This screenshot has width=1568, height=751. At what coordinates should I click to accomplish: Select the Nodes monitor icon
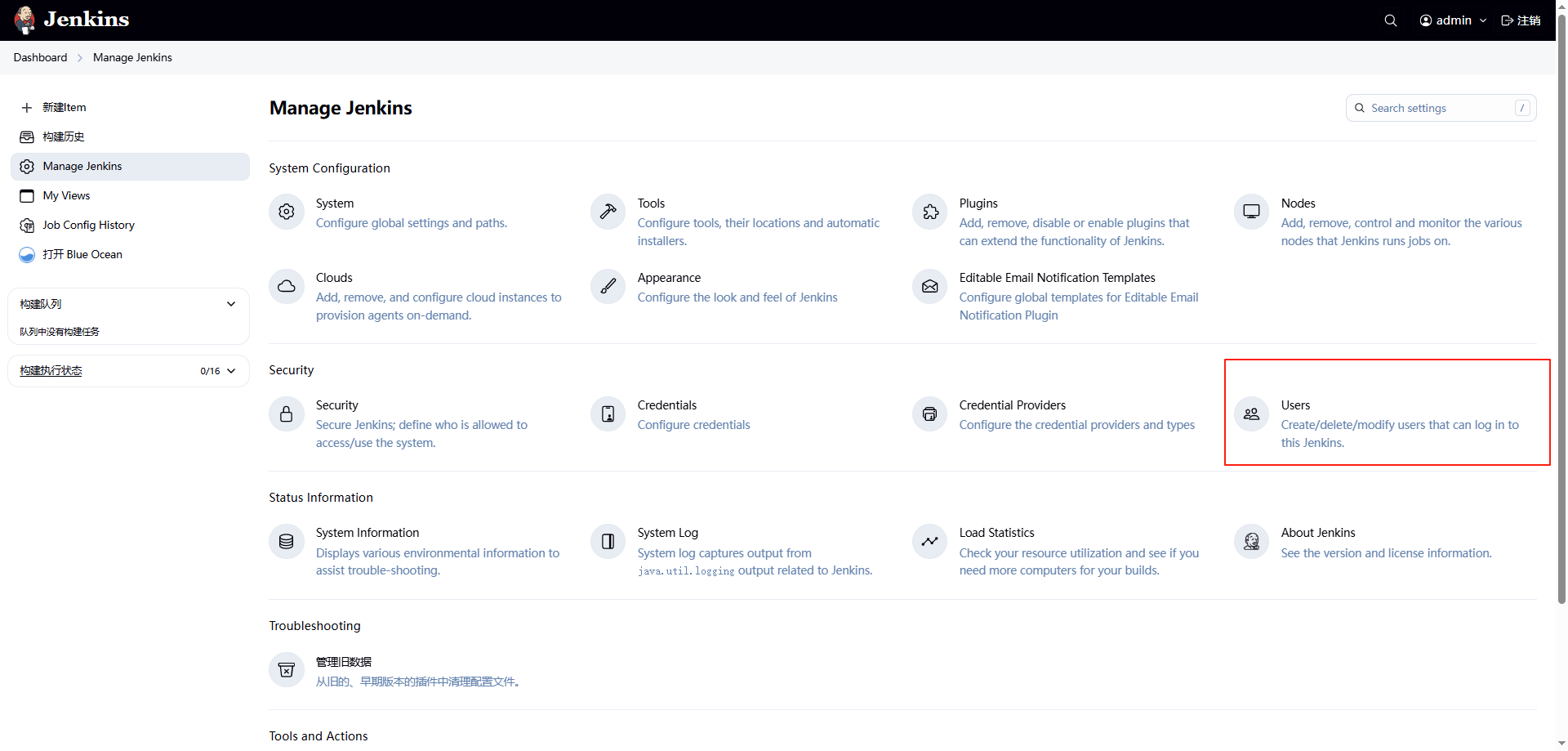1251,212
